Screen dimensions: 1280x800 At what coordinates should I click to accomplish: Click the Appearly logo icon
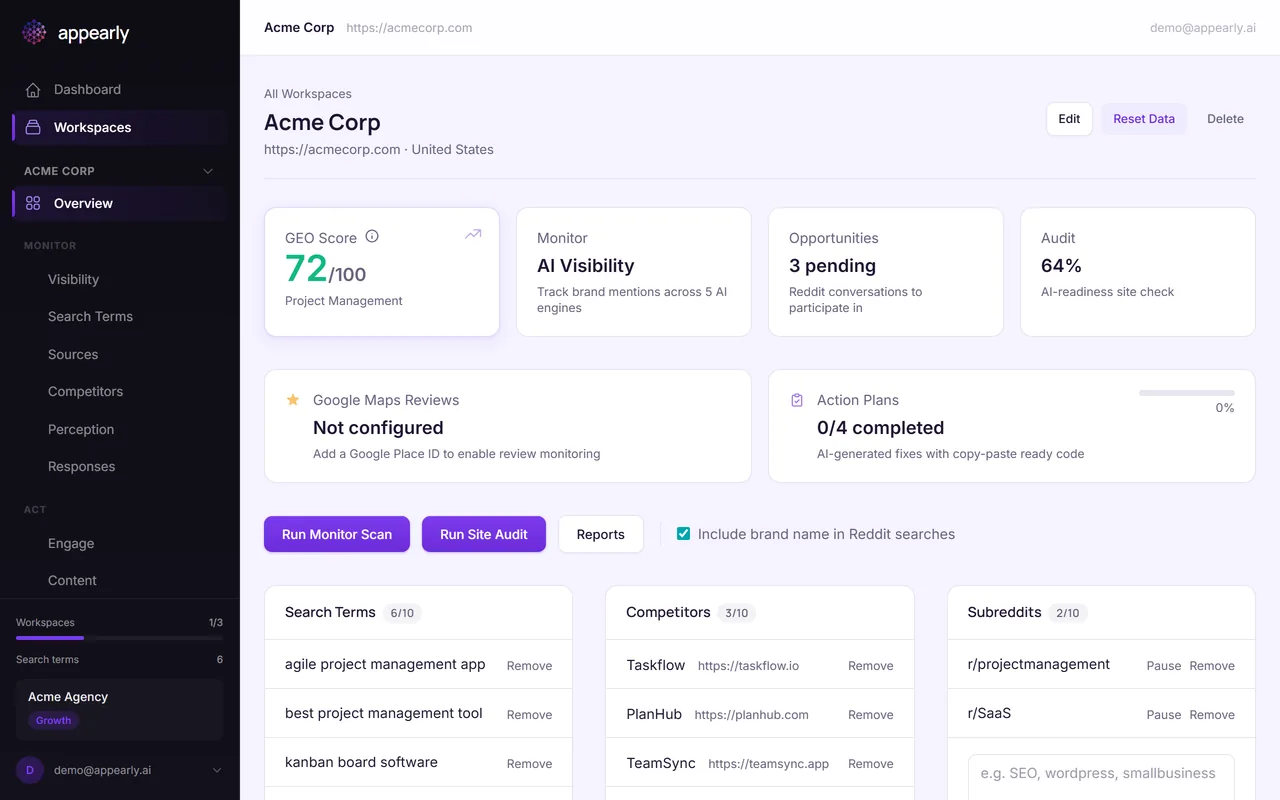[x=34, y=33]
